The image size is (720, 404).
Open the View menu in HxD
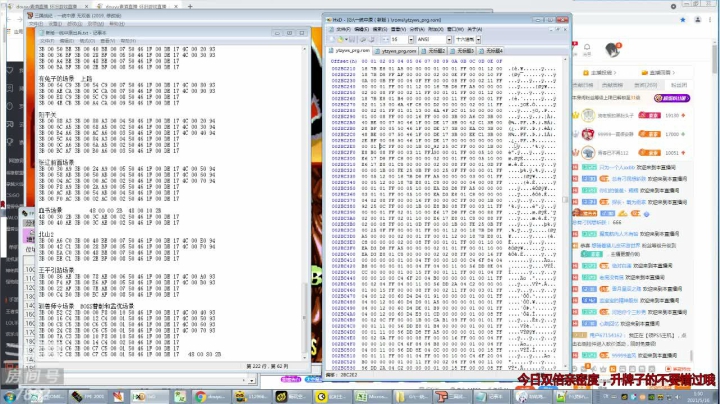pyautogui.click(x=398, y=29)
